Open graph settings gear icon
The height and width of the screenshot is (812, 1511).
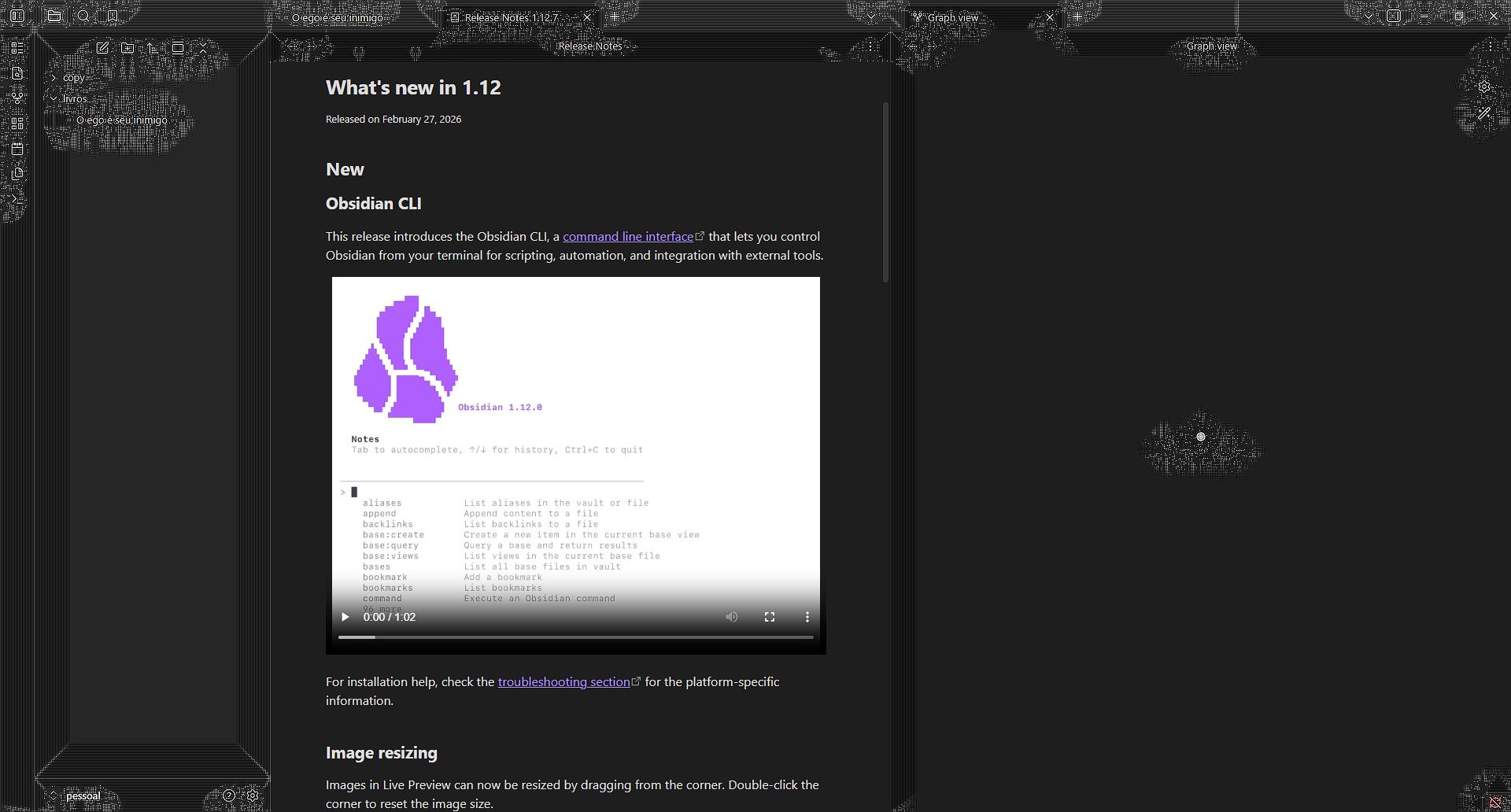pos(1484,87)
